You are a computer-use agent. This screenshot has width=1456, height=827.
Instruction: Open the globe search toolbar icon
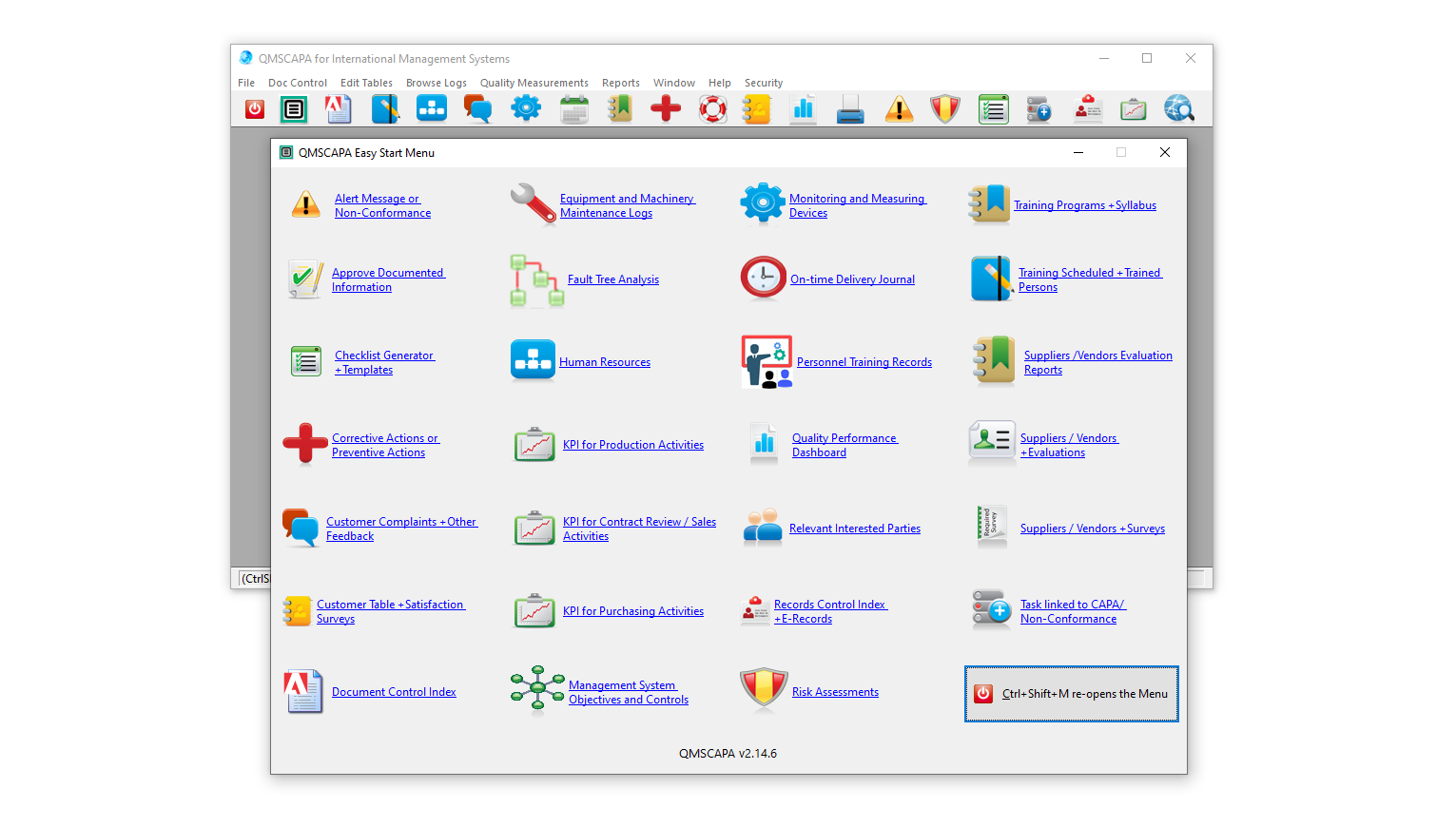coord(1178,109)
